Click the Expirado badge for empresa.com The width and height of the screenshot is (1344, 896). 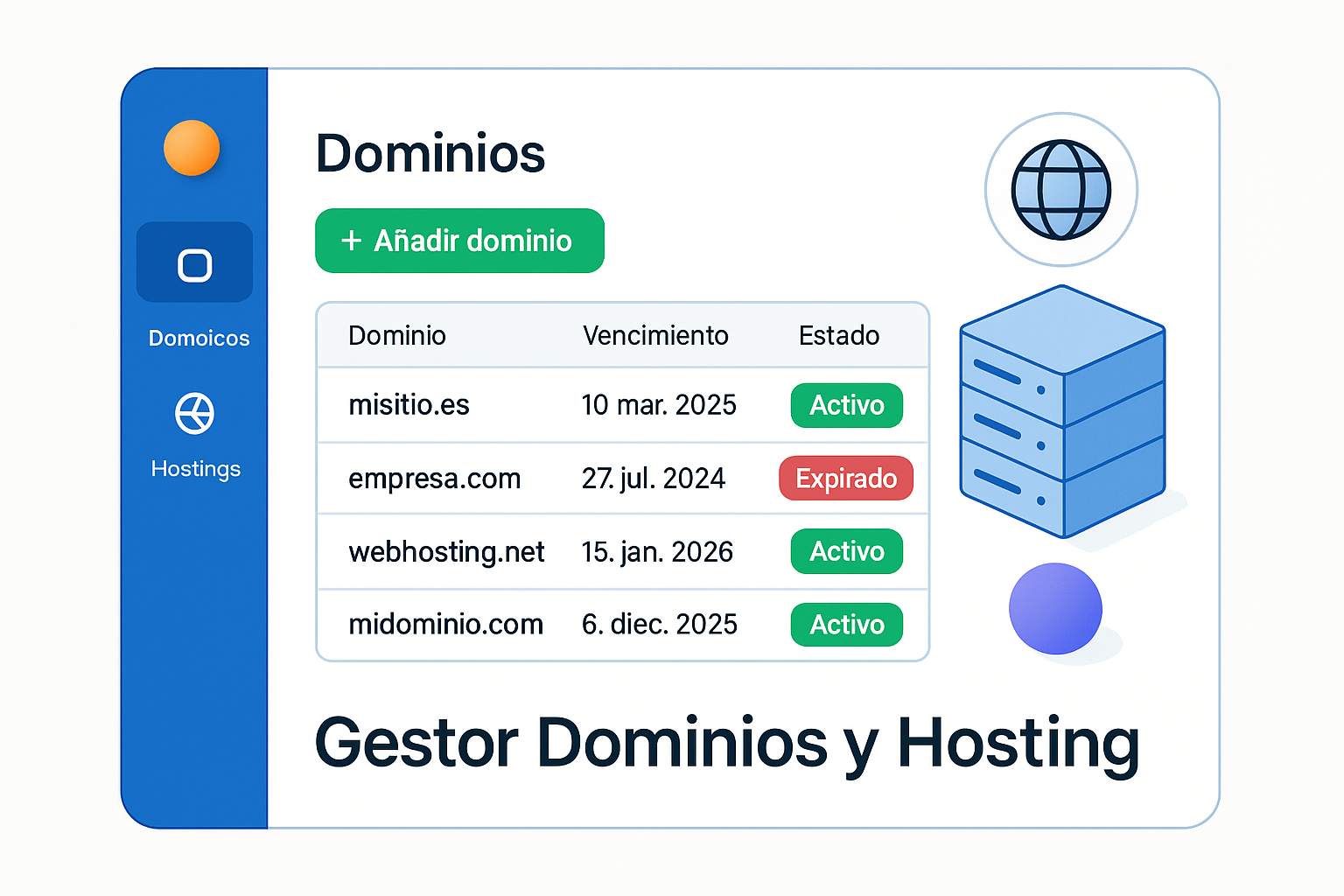coord(845,479)
